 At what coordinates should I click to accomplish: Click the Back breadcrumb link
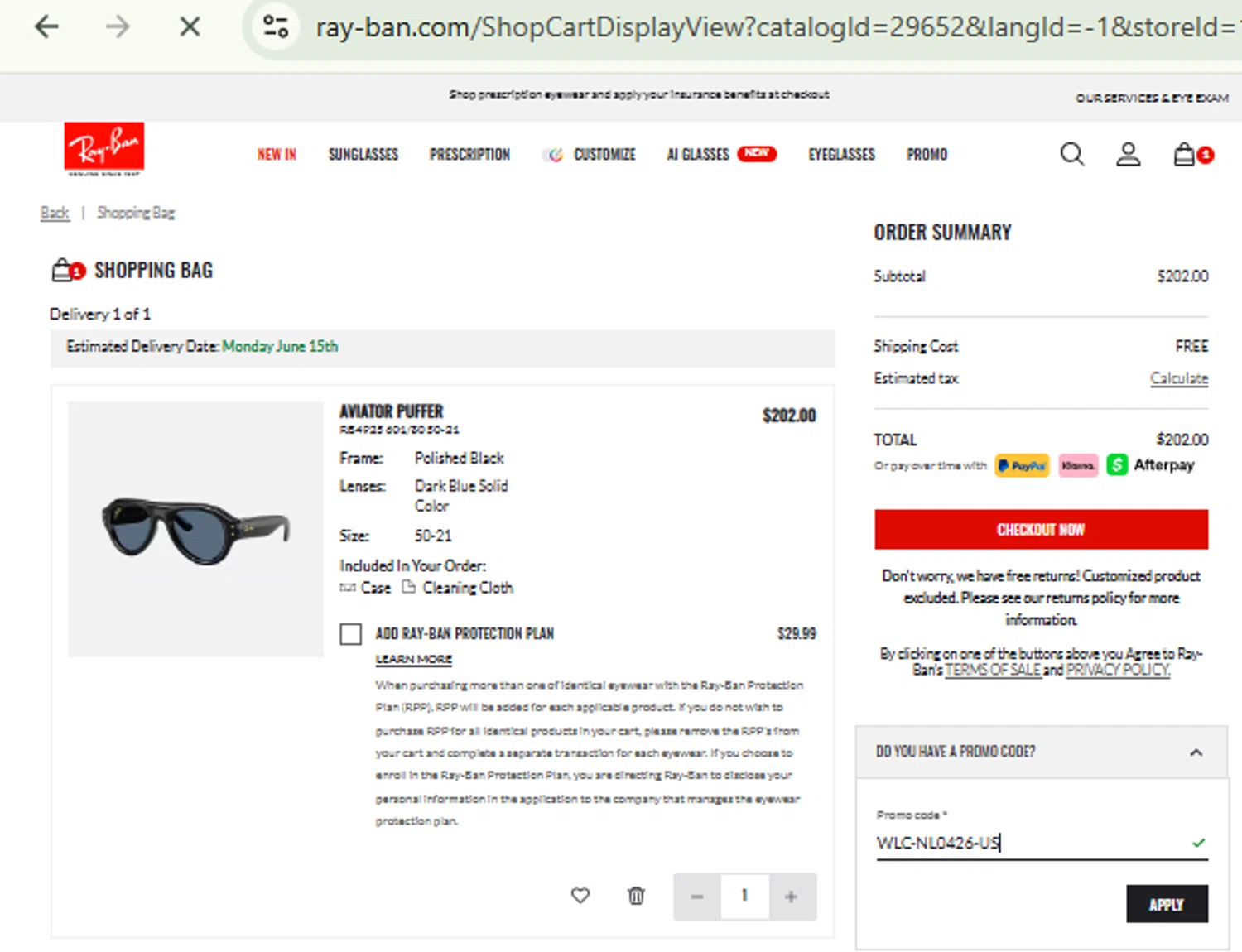point(55,213)
